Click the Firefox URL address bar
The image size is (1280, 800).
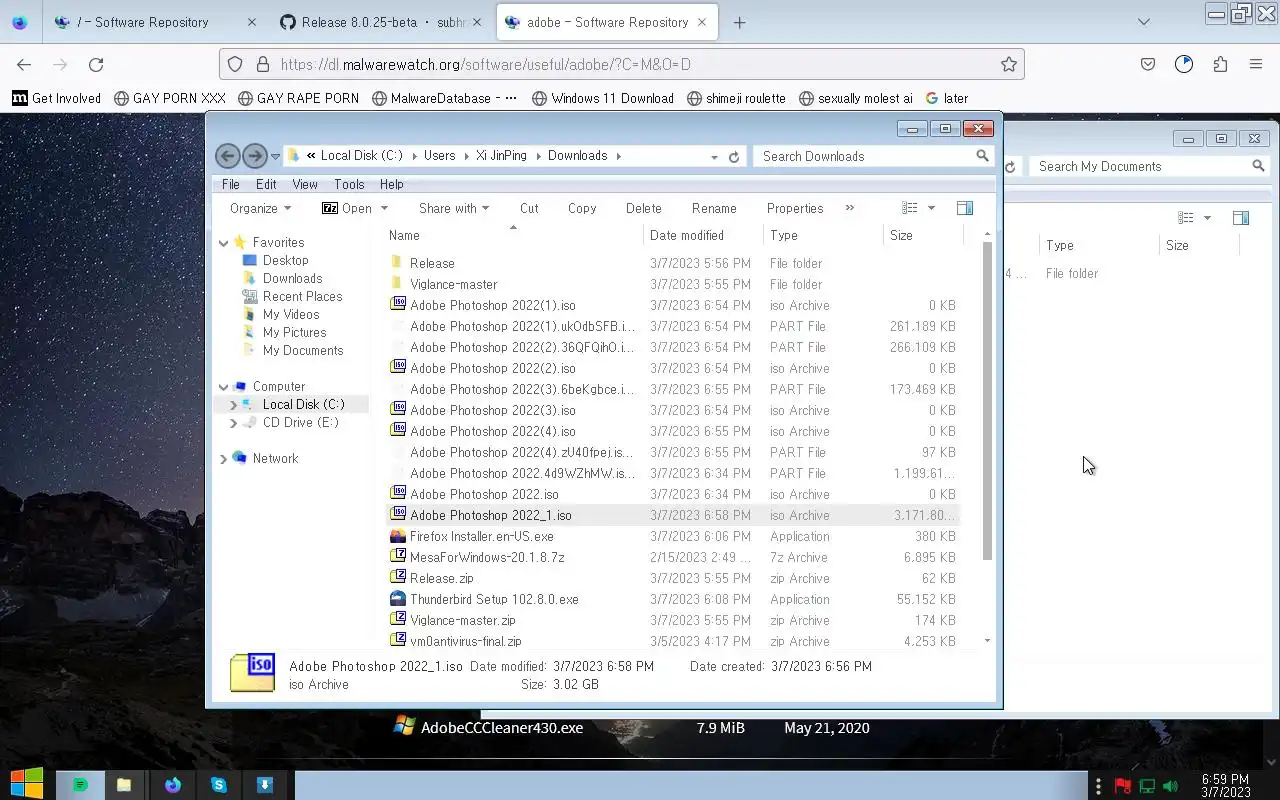pos(620,64)
